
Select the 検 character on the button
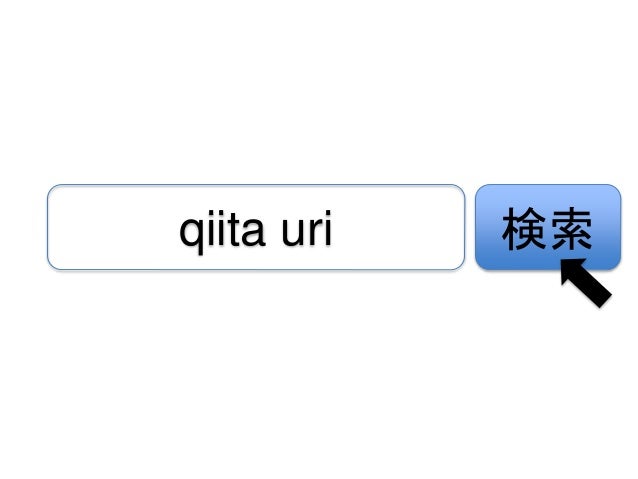pos(524,228)
